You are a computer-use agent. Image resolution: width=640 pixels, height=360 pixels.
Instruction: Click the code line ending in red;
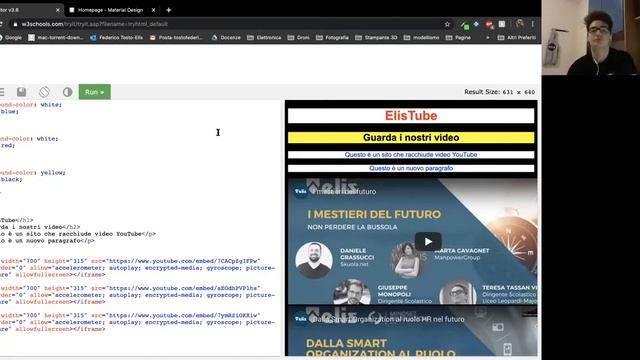pos(7,145)
